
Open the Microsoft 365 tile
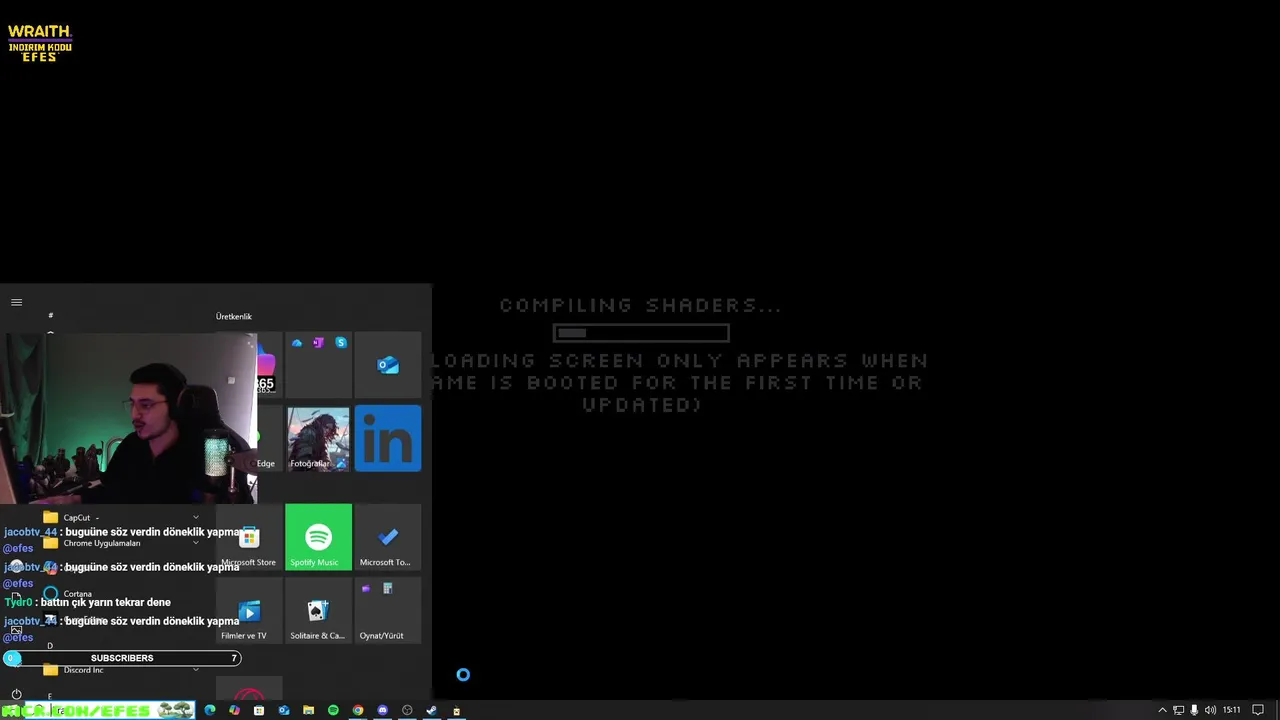266,365
